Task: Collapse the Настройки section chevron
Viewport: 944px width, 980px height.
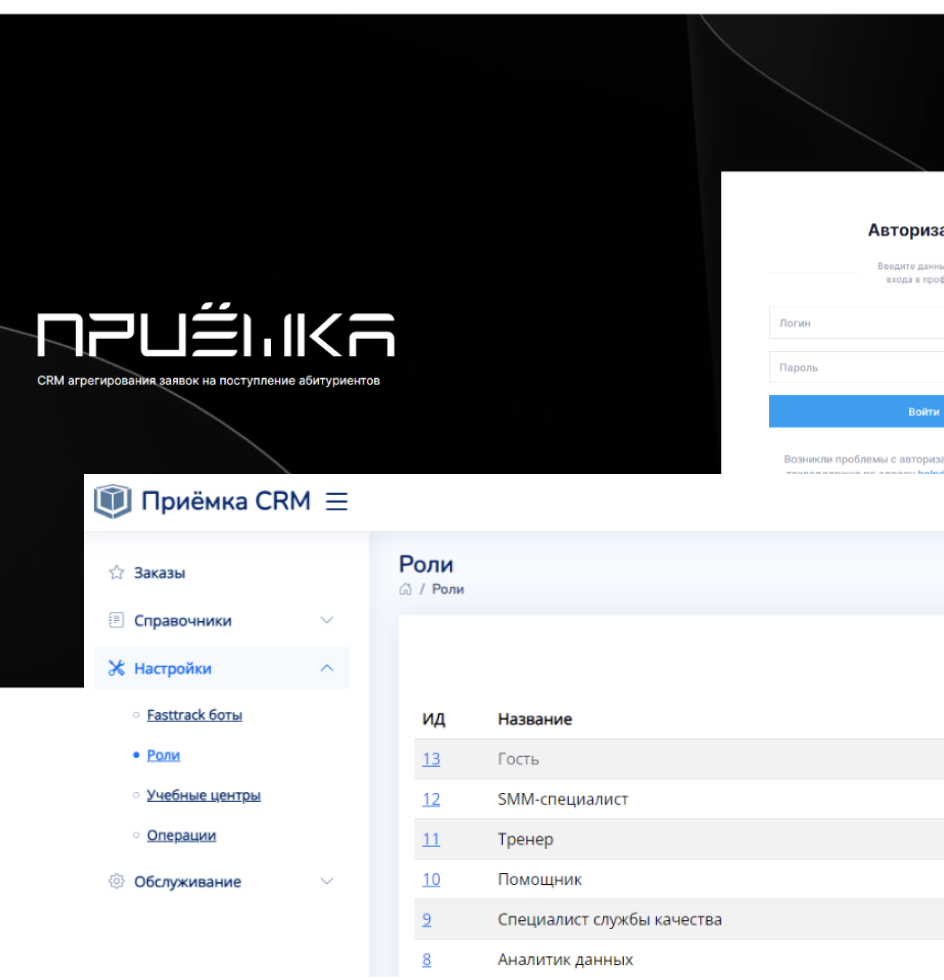Action: [327, 668]
